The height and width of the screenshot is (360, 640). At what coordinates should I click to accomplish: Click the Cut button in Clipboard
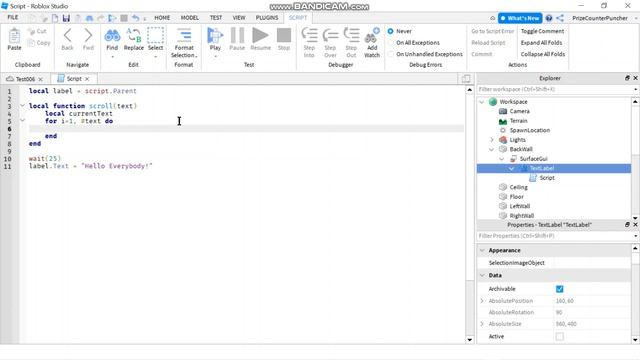38,31
